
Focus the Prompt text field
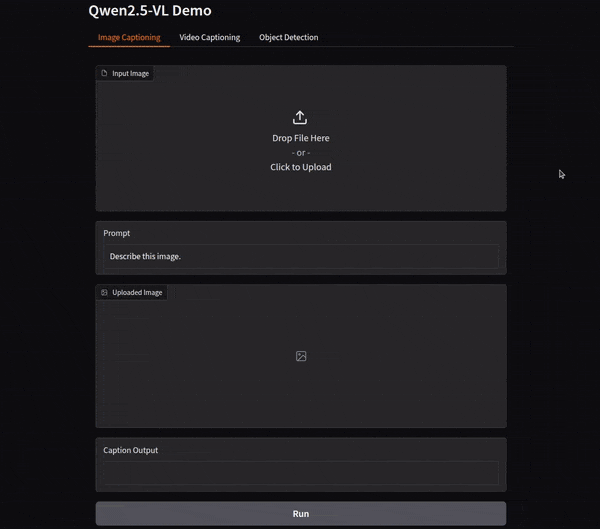pos(301,256)
